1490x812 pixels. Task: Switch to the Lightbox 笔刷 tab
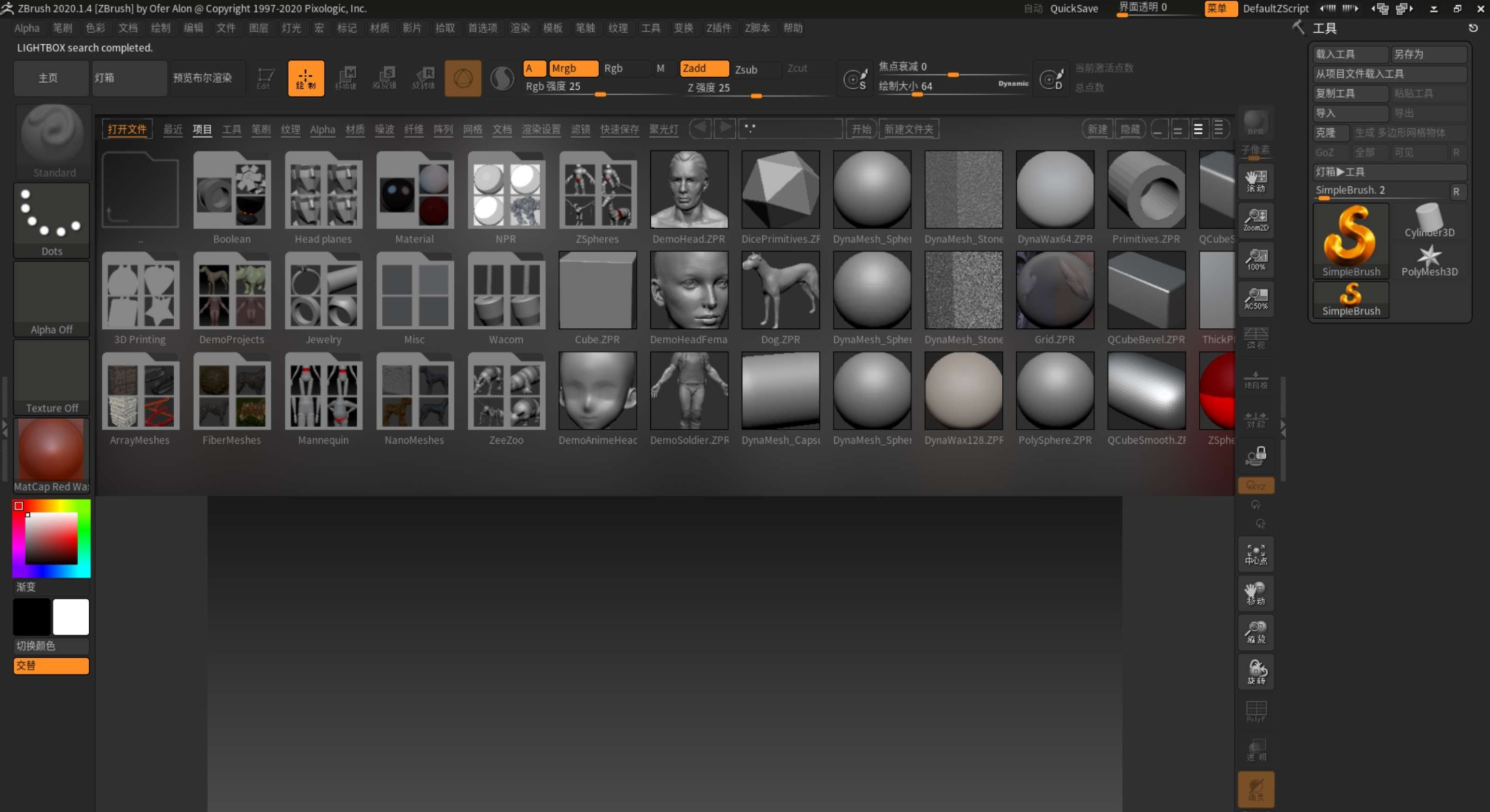(261, 129)
